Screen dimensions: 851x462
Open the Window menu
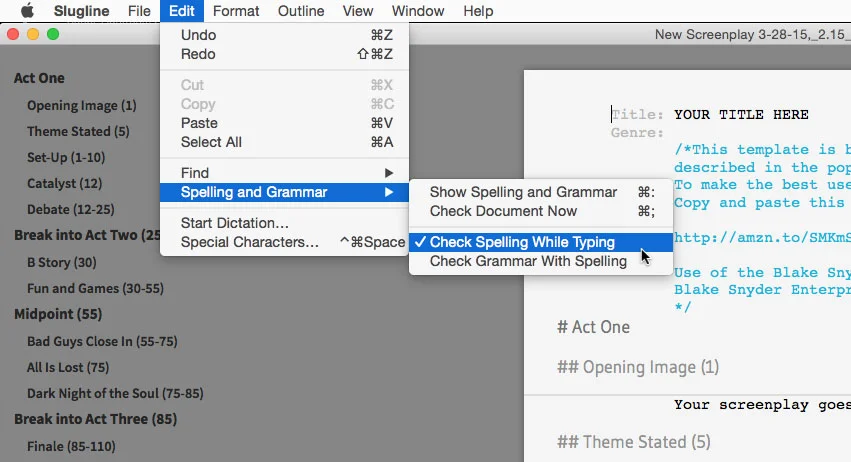click(418, 11)
